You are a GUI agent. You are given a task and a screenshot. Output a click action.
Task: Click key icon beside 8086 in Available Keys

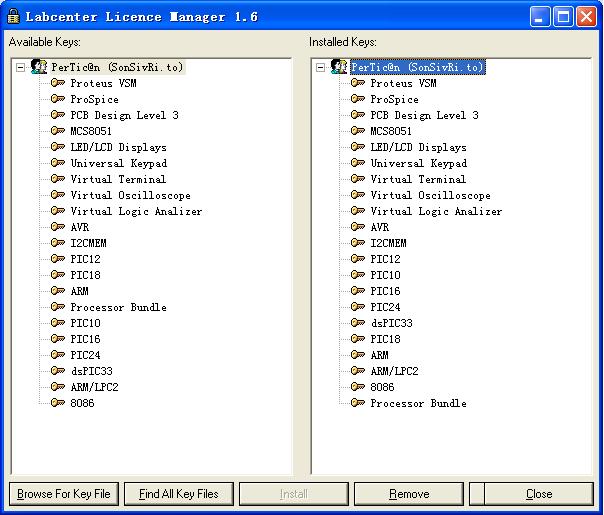pyautogui.click(x=58, y=403)
